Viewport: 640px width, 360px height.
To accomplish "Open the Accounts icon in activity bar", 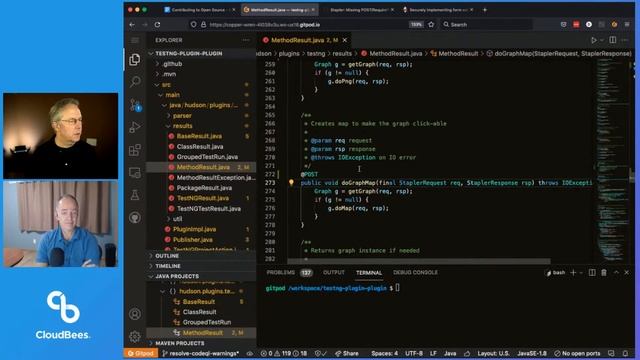I will tap(135, 314).
